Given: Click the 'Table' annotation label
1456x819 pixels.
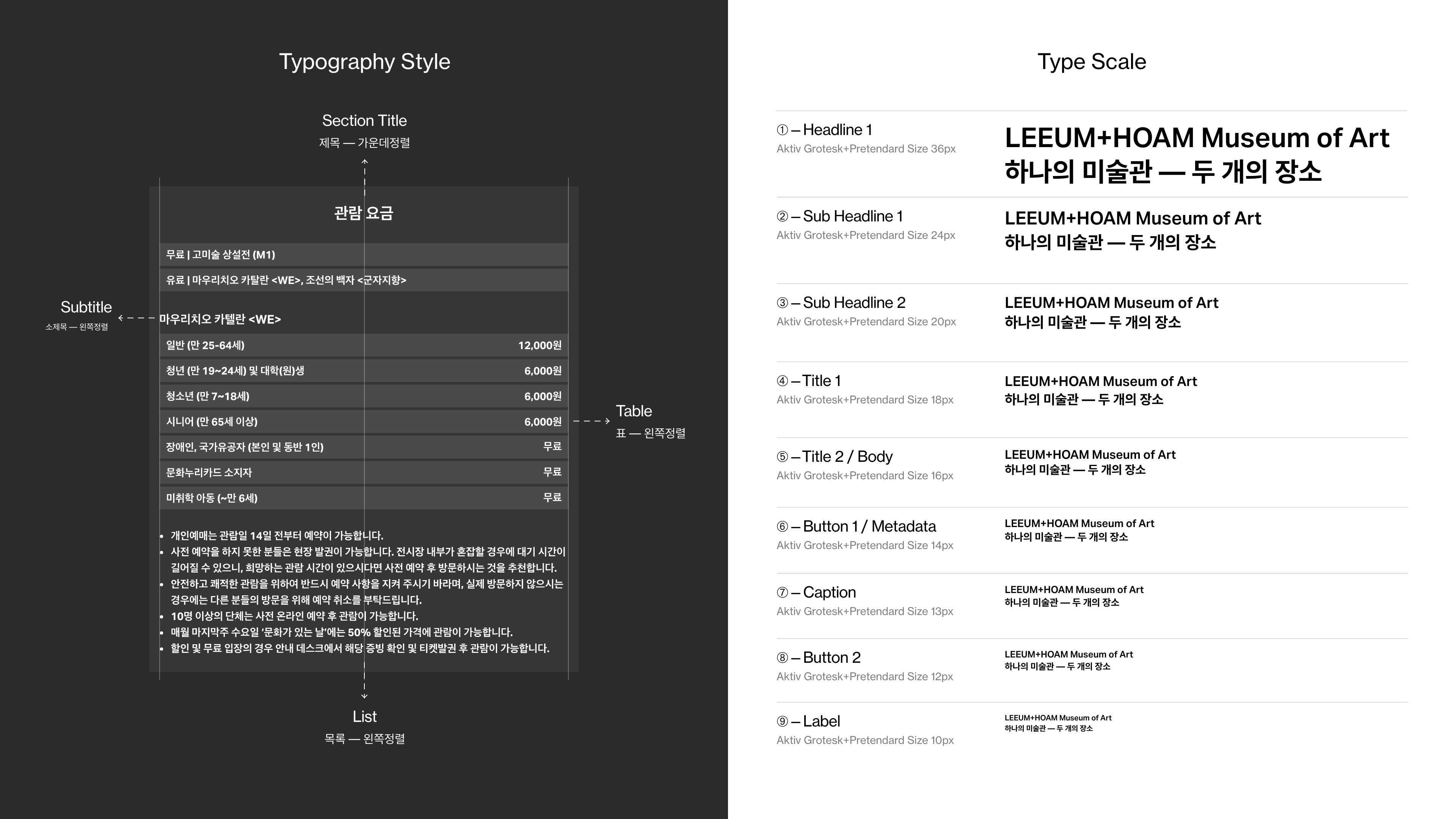Looking at the screenshot, I should coord(634,411).
